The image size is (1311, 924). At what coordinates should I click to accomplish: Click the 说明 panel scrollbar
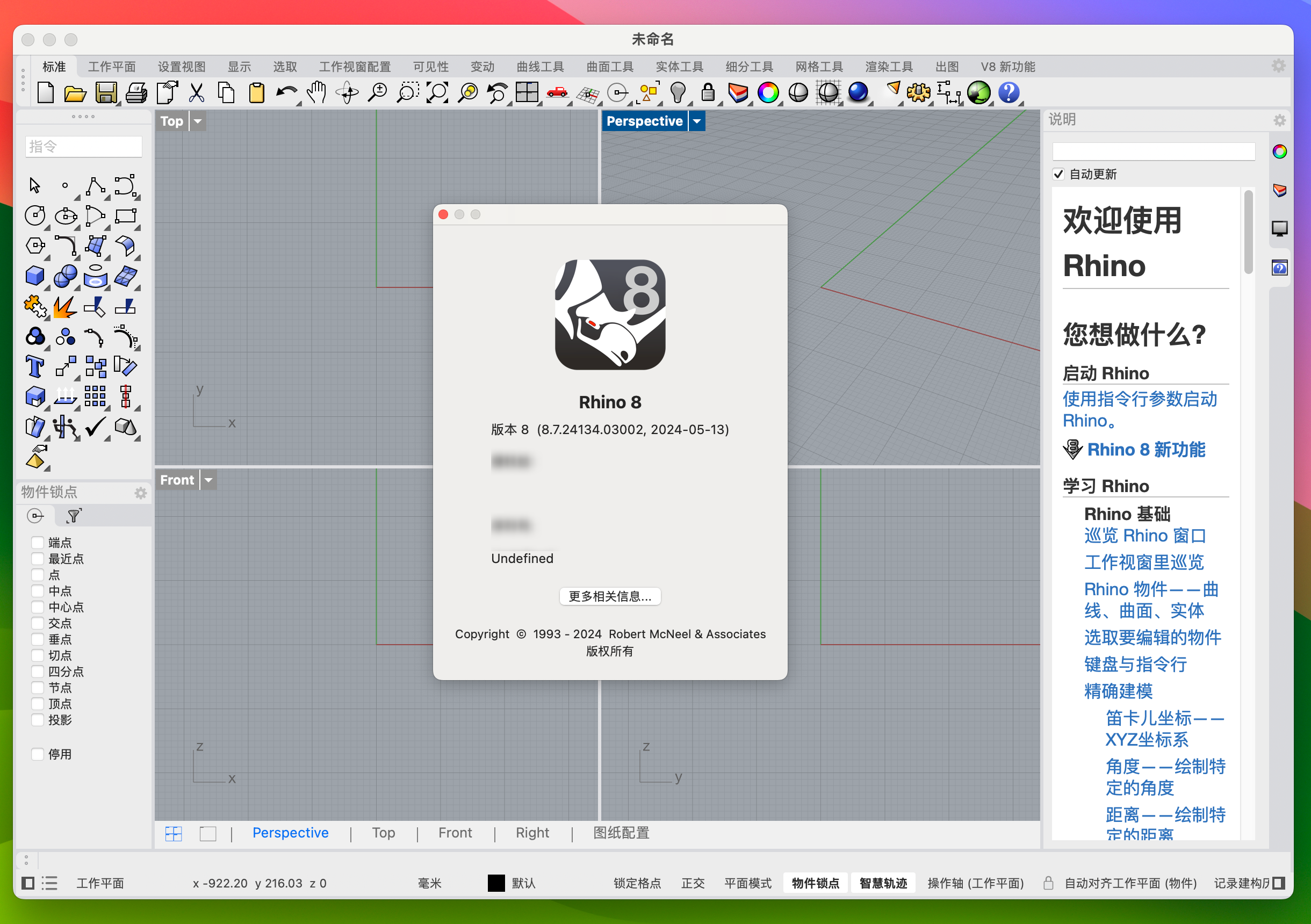pos(1248,232)
